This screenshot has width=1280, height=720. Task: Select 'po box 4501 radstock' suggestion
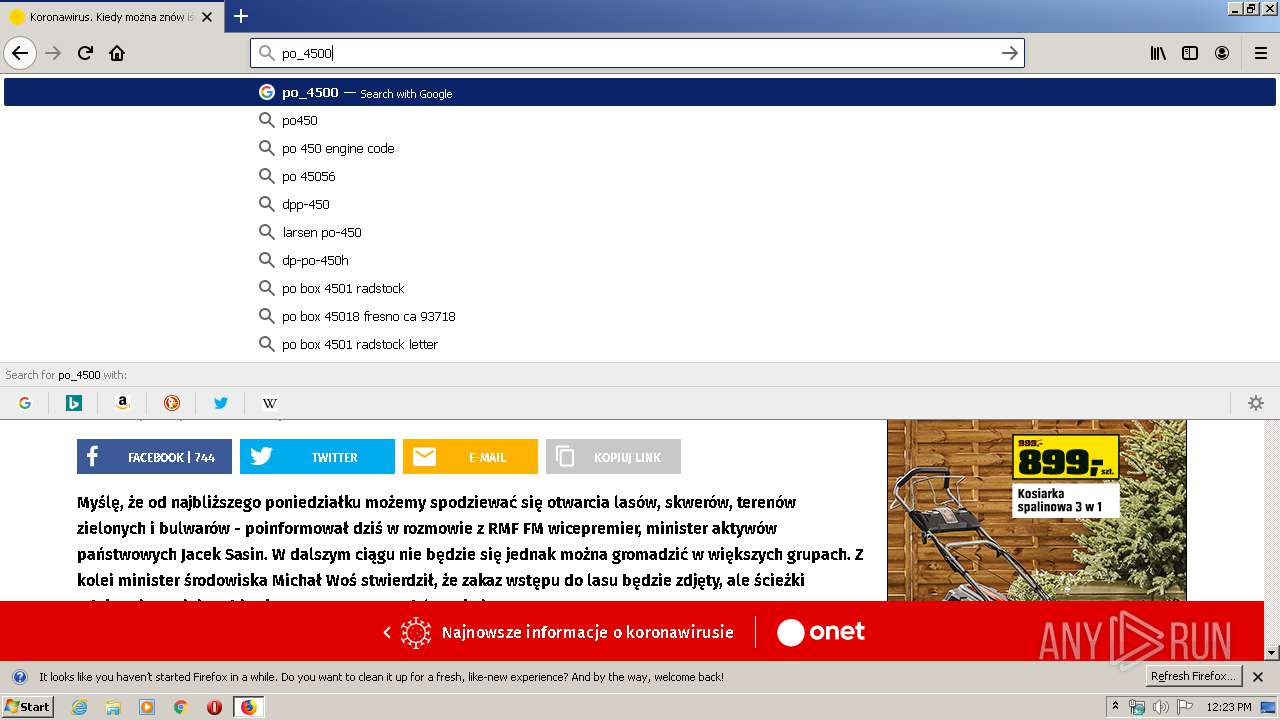point(640,288)
